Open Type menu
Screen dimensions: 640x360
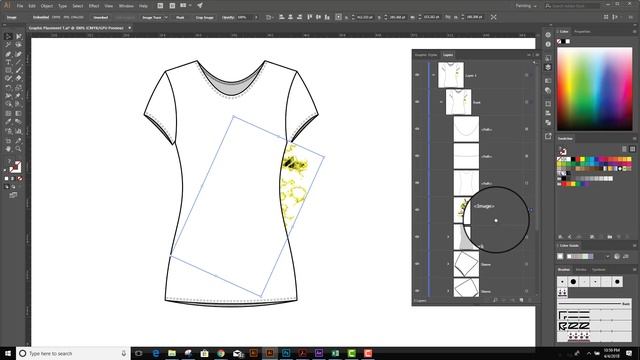click(62, 6)
